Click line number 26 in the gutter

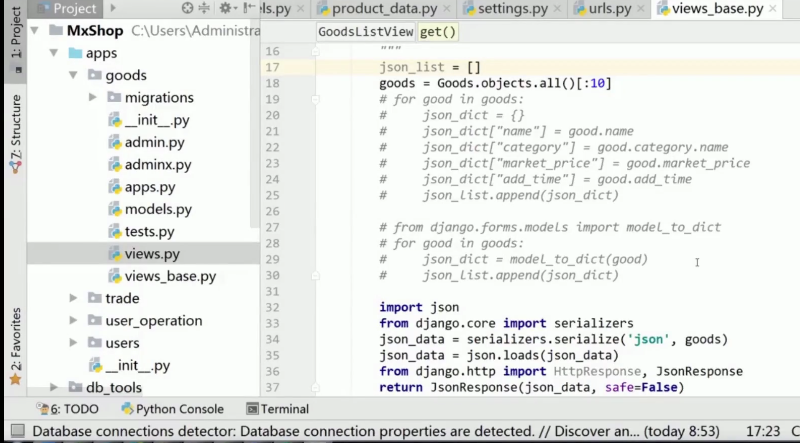click(x=272, y=211)
